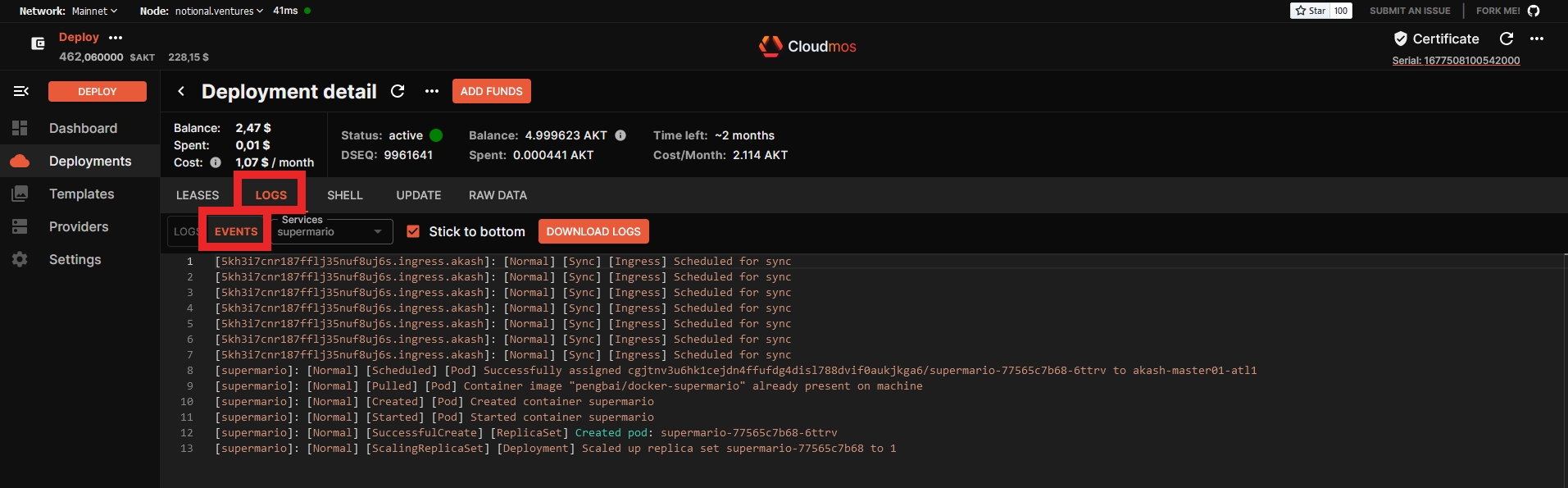Viewport: 1568px width, 488px height.
Task: Click the 'Started container supermario' log line
Action: 434,417
